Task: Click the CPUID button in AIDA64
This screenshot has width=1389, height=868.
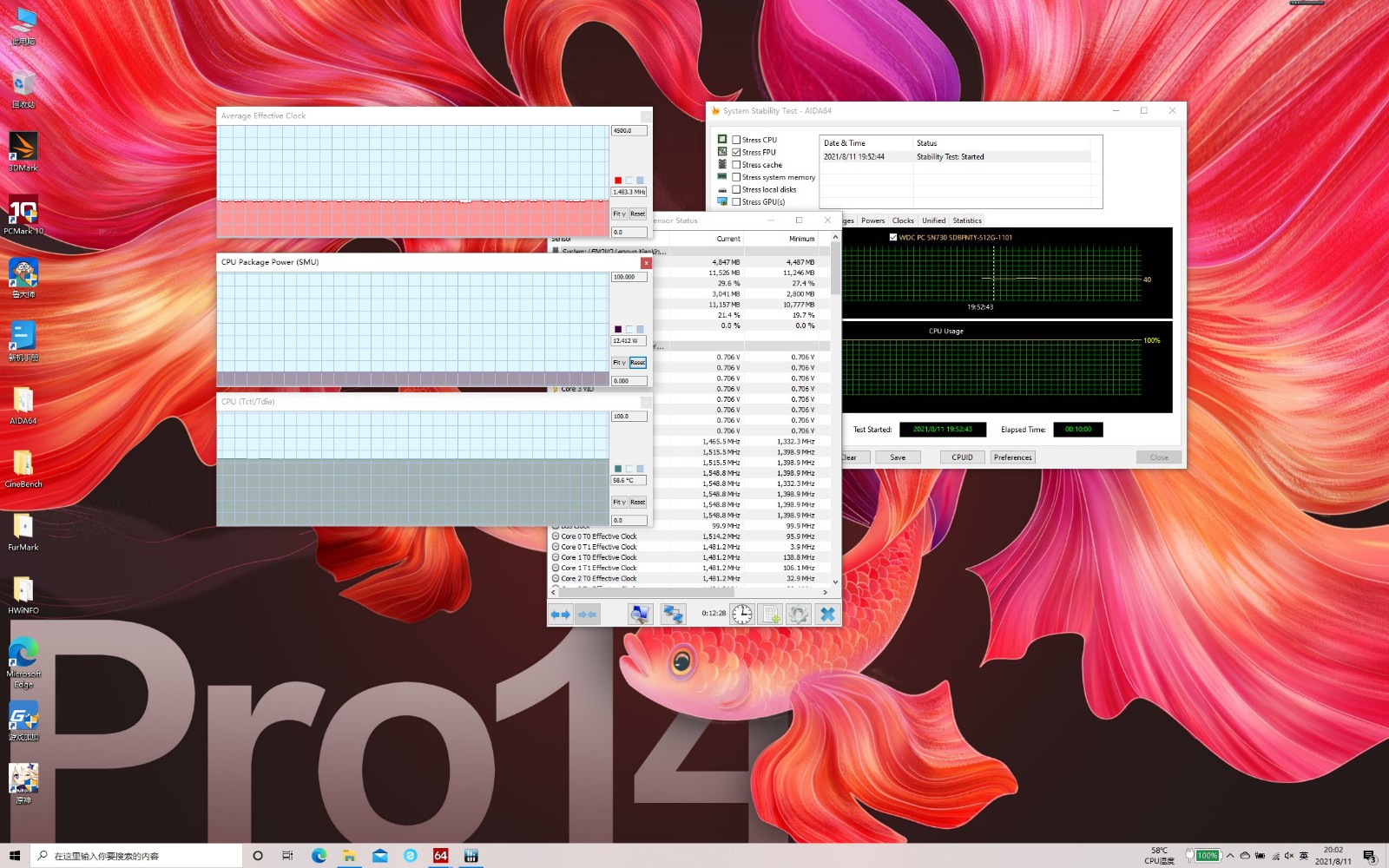Action: point(962,457)
